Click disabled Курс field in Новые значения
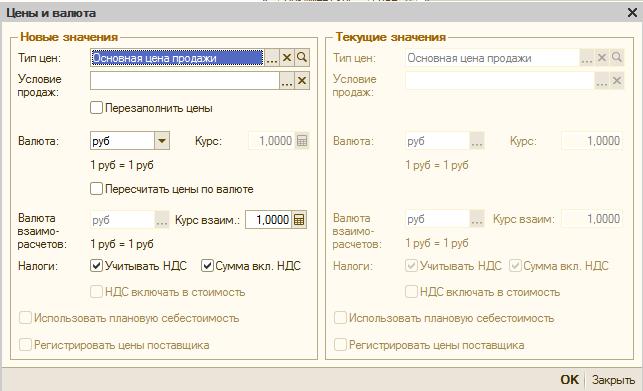 tap(271, 141)
